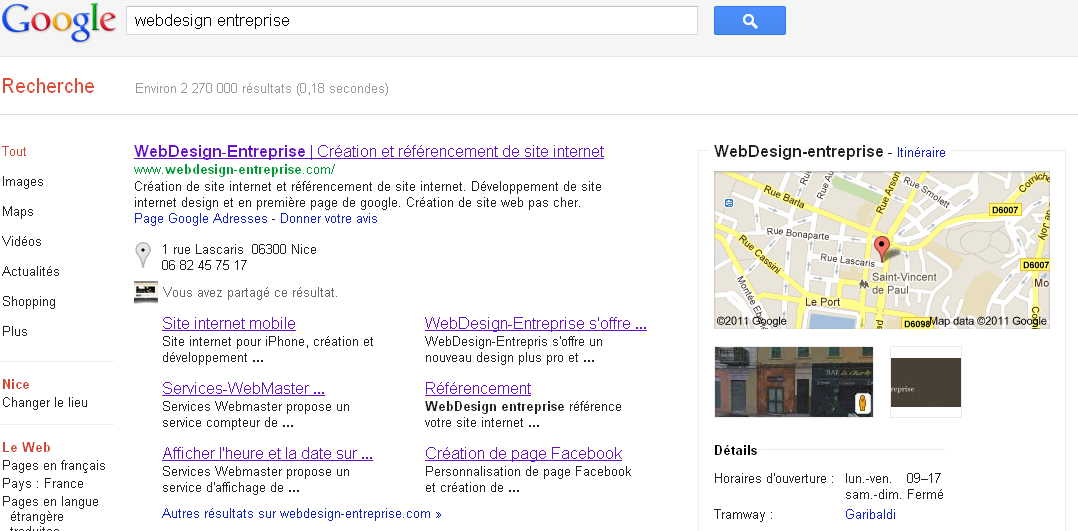
Task: Click the Environ 2 270 000 résultats text
Action: (262, 89)
